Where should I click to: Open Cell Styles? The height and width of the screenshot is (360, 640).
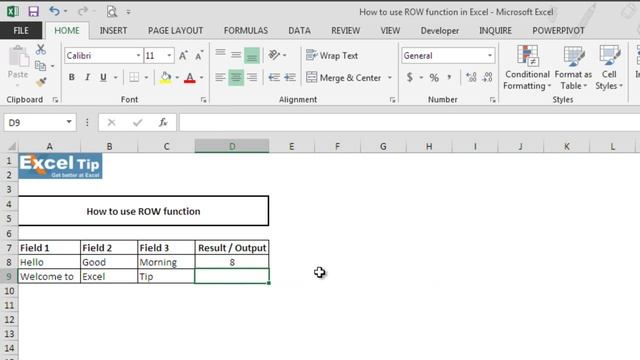tap(609, 68)
